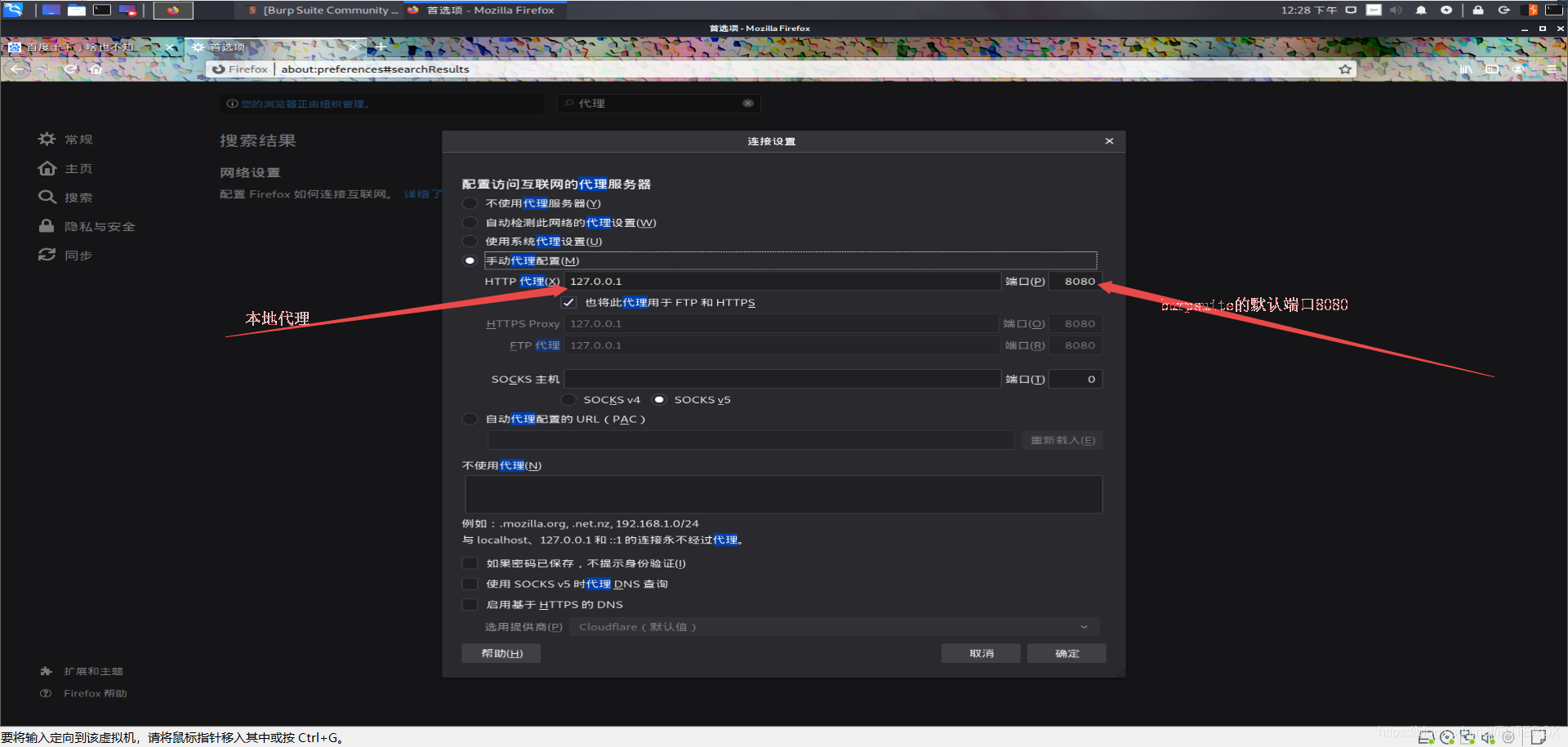Launch terminal from the top panel
This screenshot has height=747, width=1568.
[x=102, y=10]
